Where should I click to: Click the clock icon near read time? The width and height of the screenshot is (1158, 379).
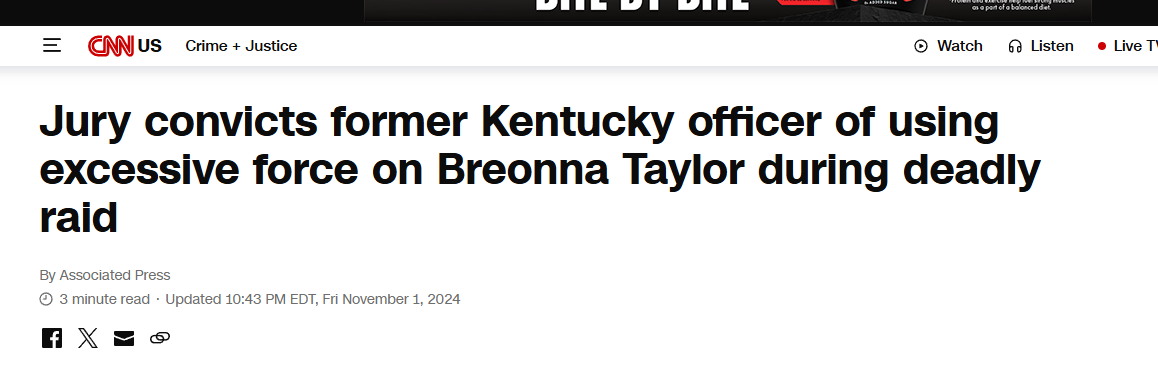click(x=46, y=299)
